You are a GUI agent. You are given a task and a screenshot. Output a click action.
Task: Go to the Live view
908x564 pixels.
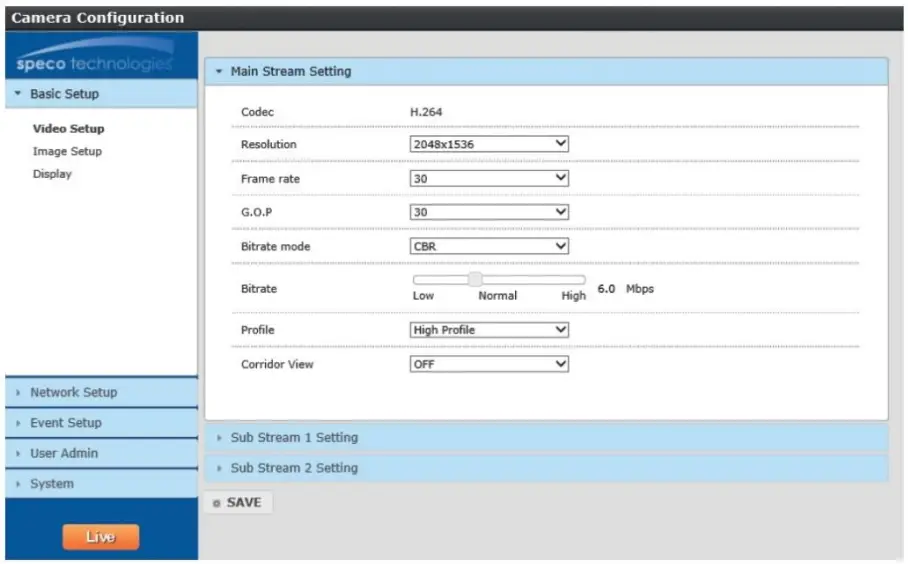click(x=101, y=537)
